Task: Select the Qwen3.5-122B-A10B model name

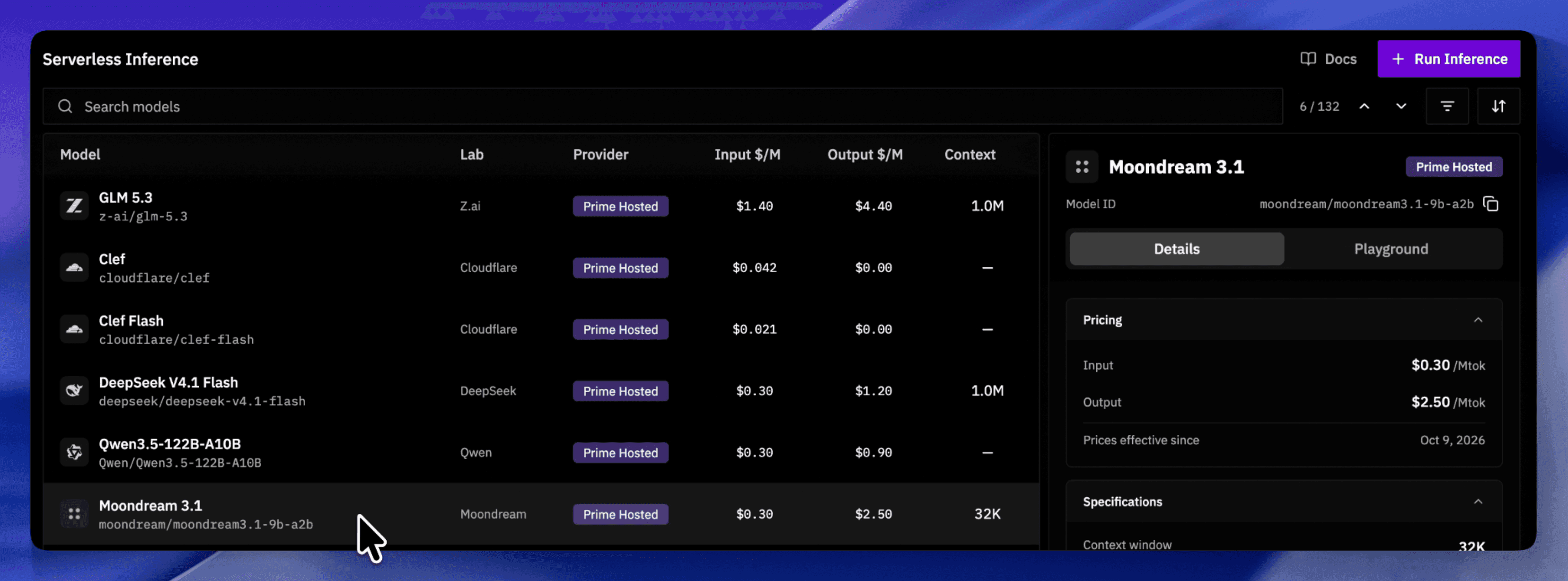Action: pyautogui.click(x=170, y=444)
